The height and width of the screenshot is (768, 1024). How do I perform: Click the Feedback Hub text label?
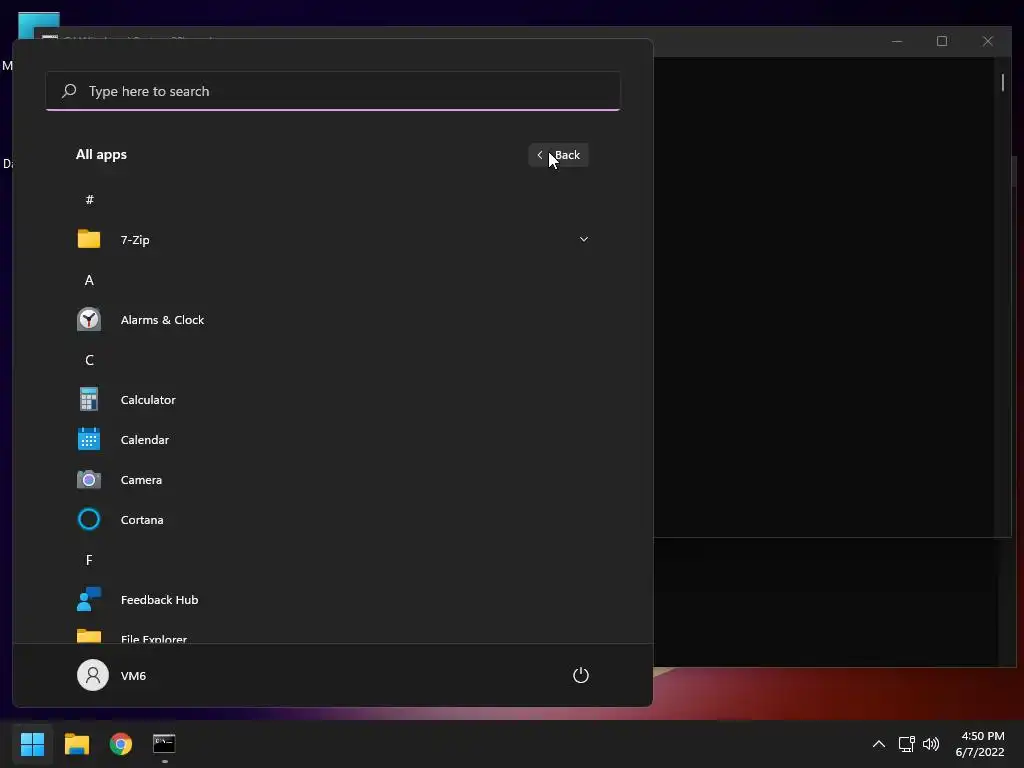(159, 600)
